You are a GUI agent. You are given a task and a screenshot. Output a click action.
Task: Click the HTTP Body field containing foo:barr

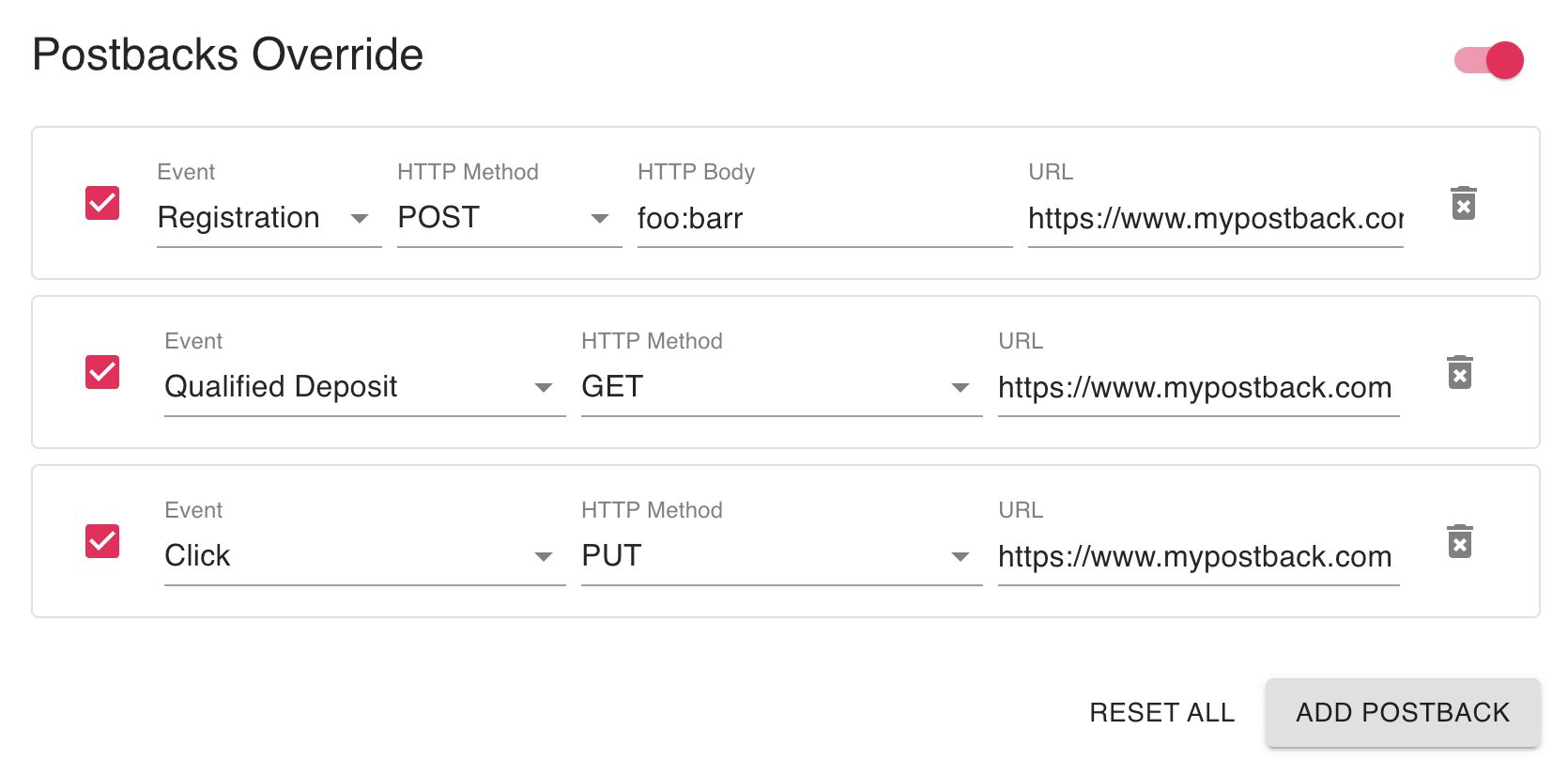pyautogui.click(x=824, y=218)
